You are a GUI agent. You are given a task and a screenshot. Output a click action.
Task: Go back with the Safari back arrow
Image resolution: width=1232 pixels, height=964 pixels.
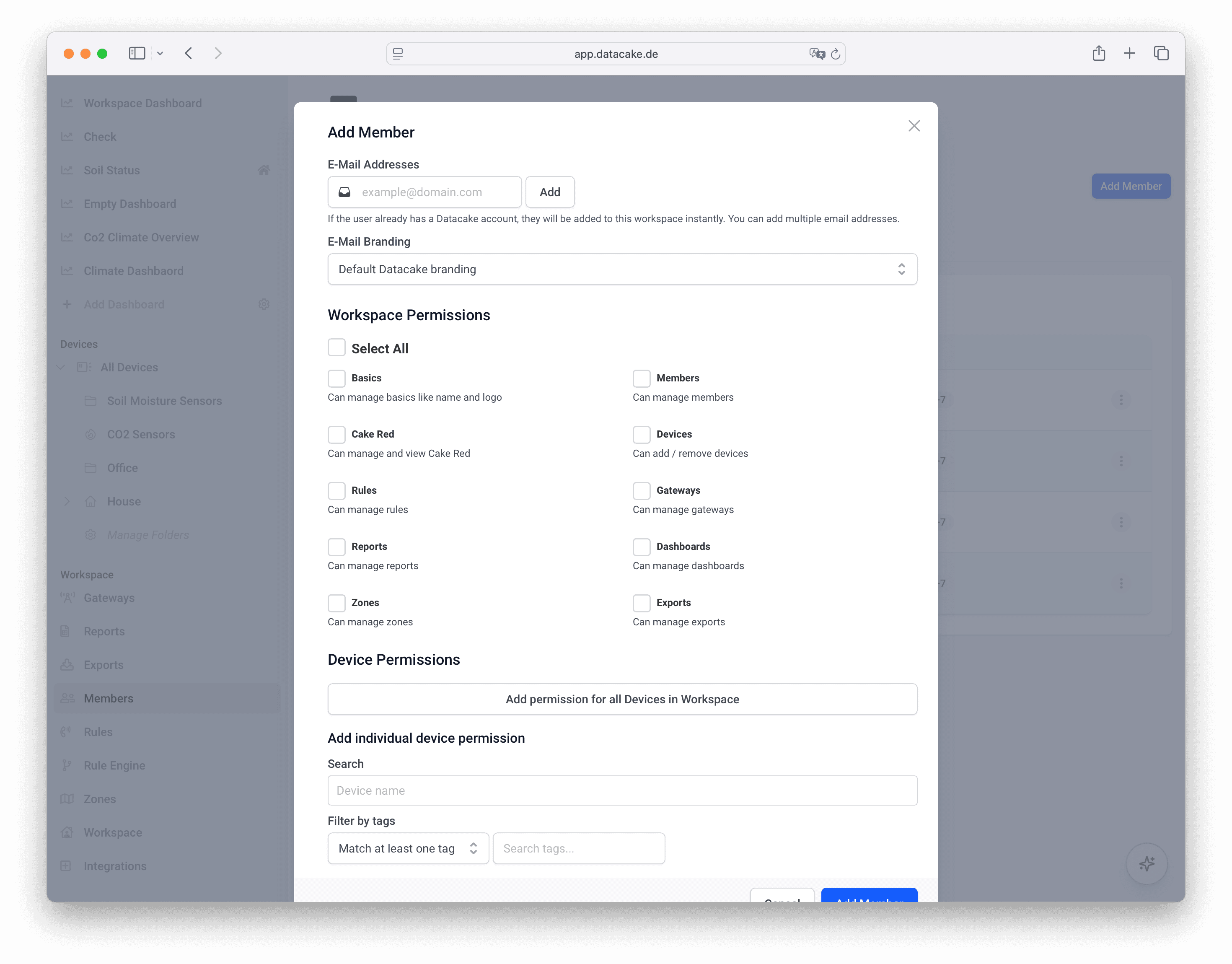[189, 54]
